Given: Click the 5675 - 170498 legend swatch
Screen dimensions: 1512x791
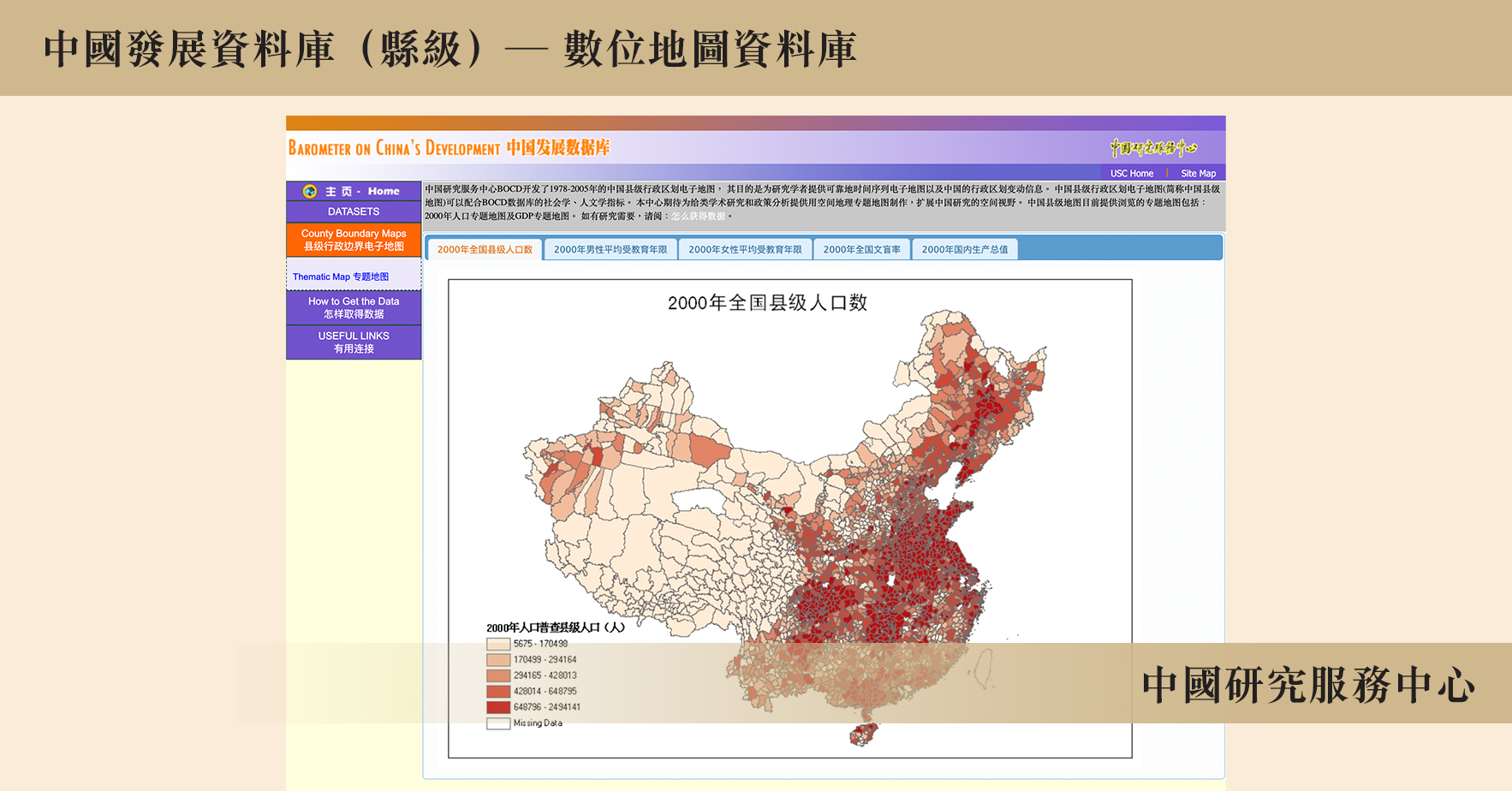Looking at the screenshot, I should [498, 644].
